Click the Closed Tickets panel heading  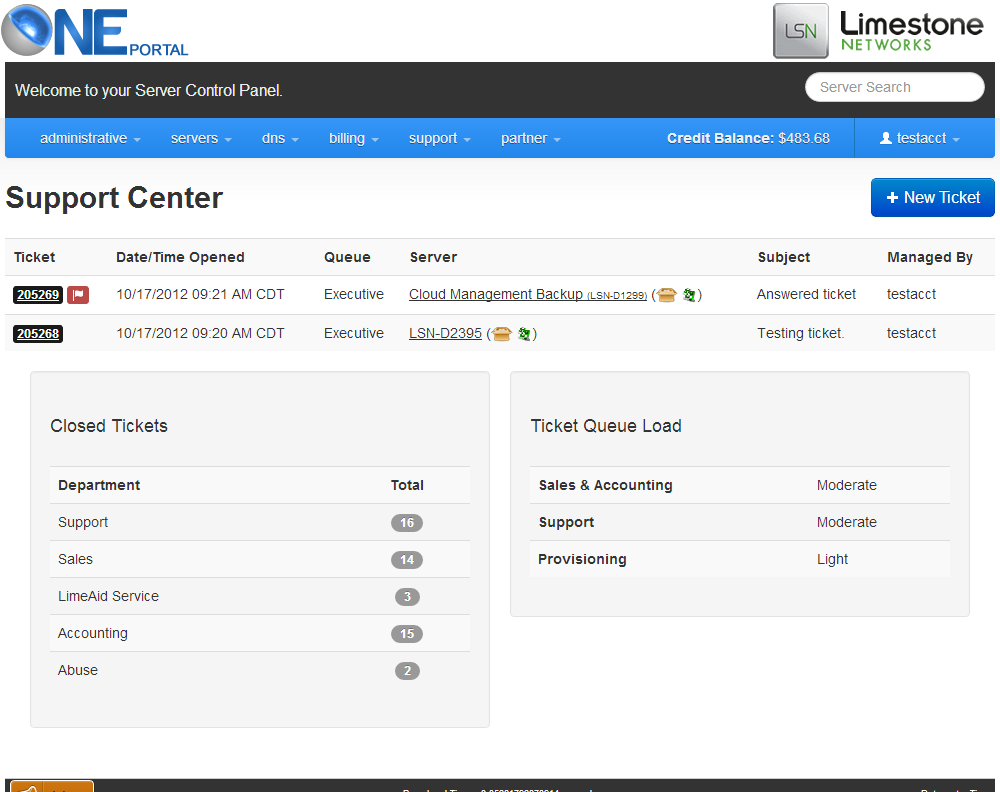109,426
